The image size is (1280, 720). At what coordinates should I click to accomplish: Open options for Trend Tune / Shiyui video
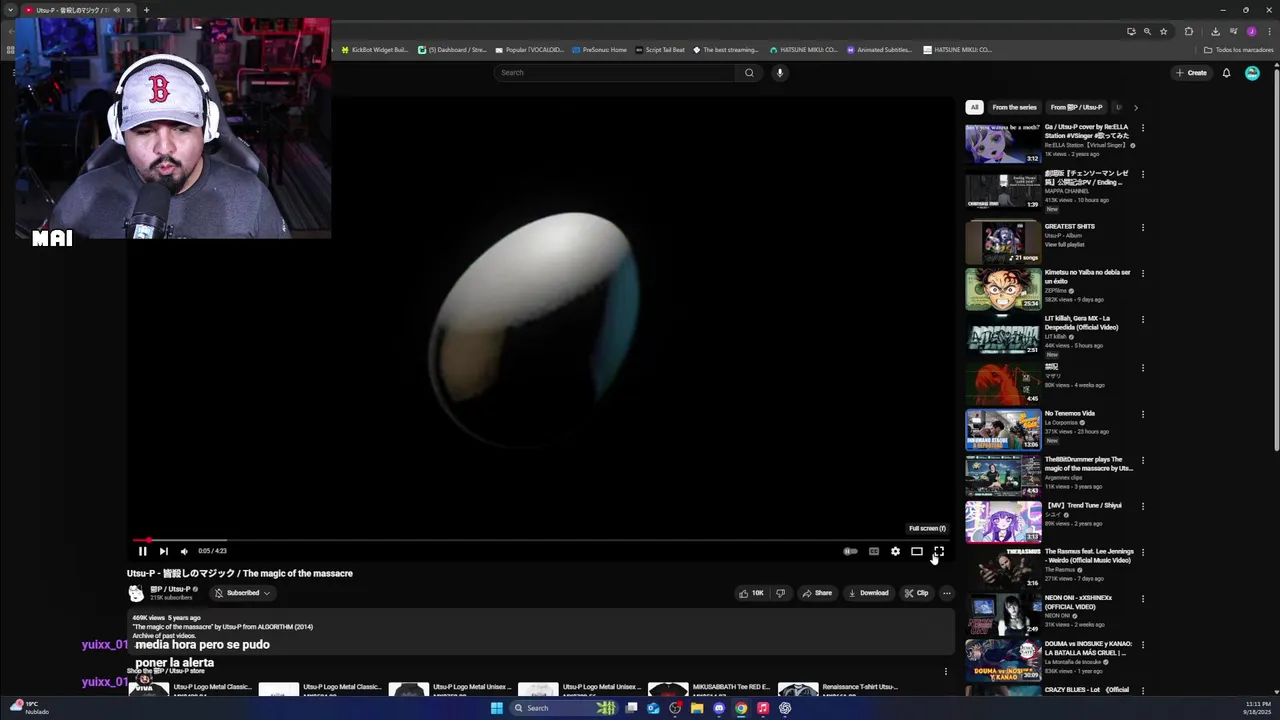(1143, 506)
